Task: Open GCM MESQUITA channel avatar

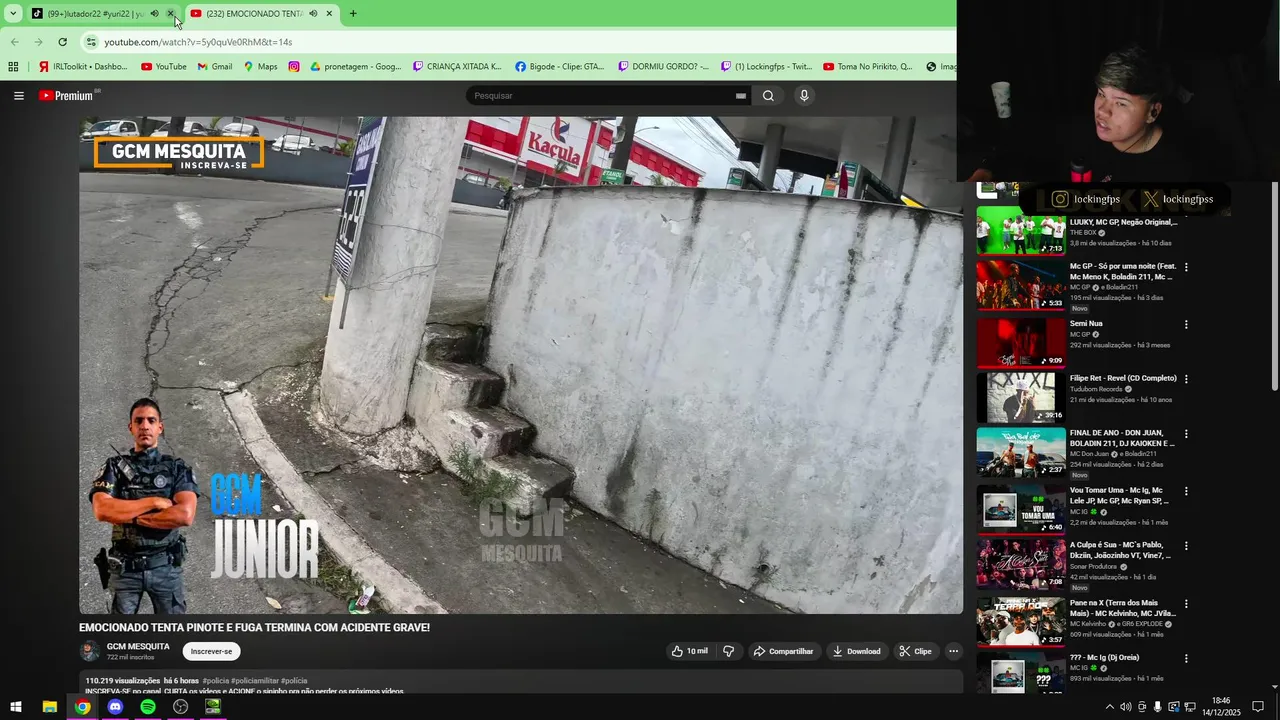Action: 90,651
